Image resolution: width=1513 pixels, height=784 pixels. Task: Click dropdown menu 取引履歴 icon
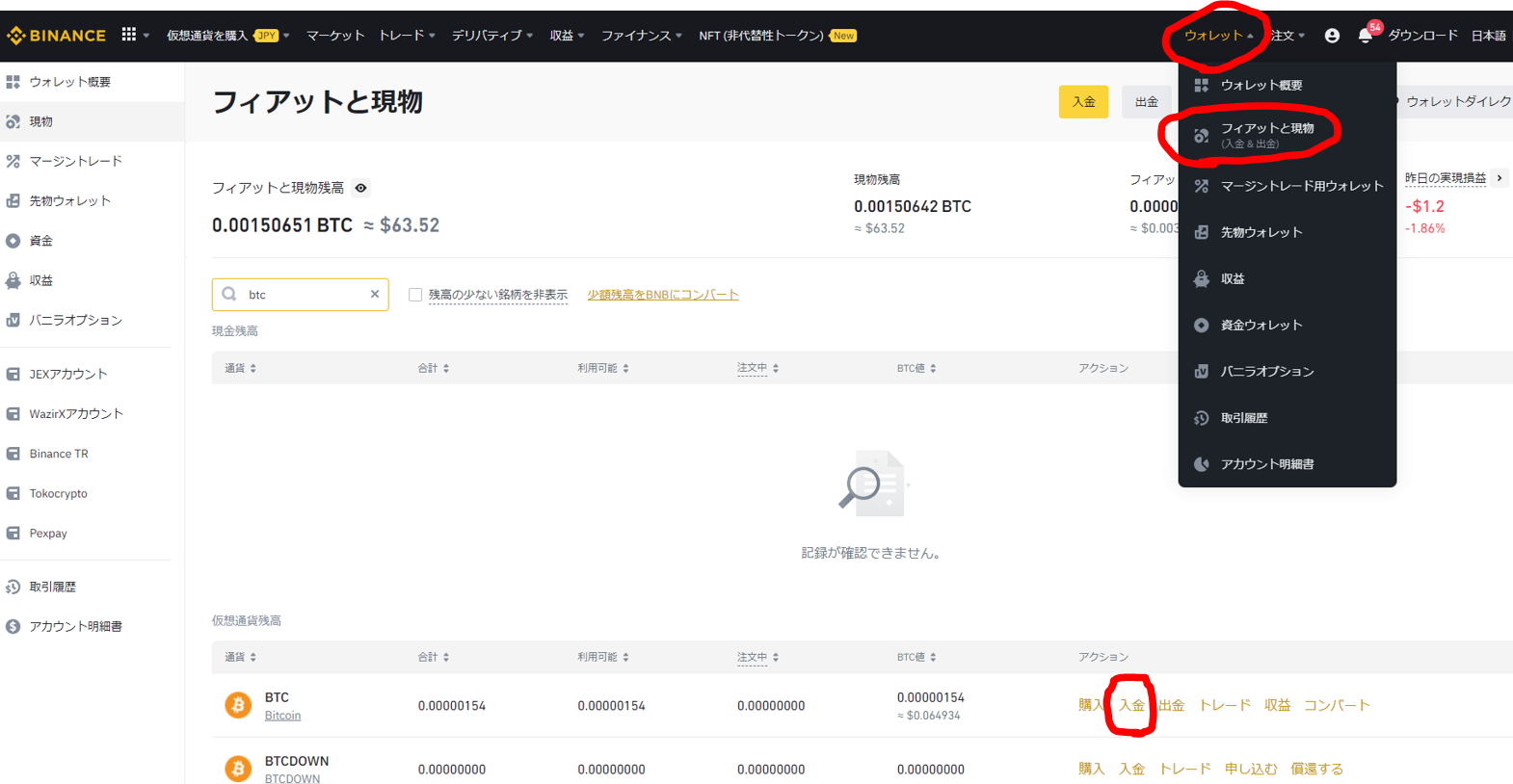[1202, 418]
